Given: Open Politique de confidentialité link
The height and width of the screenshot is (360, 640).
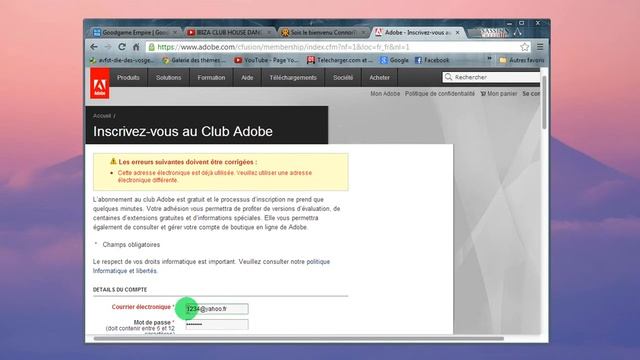Looking at the screenshot, I should point(440,94).
